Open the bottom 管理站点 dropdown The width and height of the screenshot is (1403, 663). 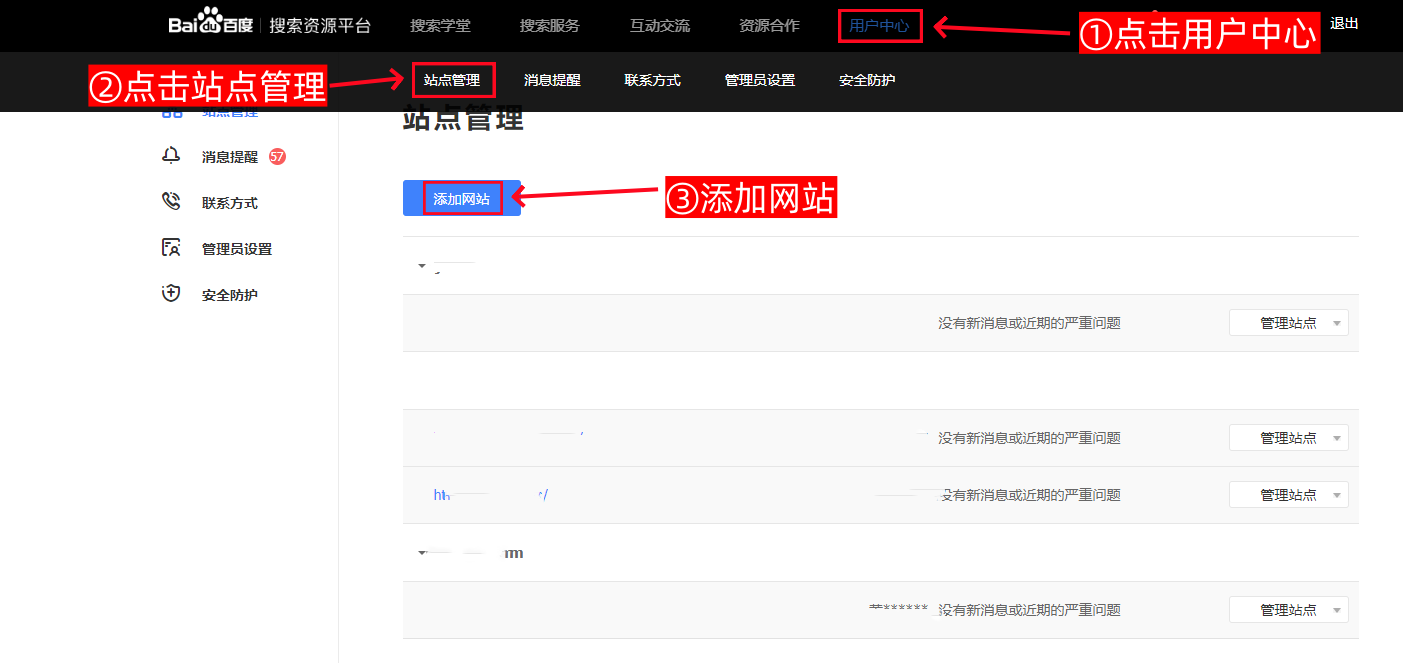pos(1289,609)
